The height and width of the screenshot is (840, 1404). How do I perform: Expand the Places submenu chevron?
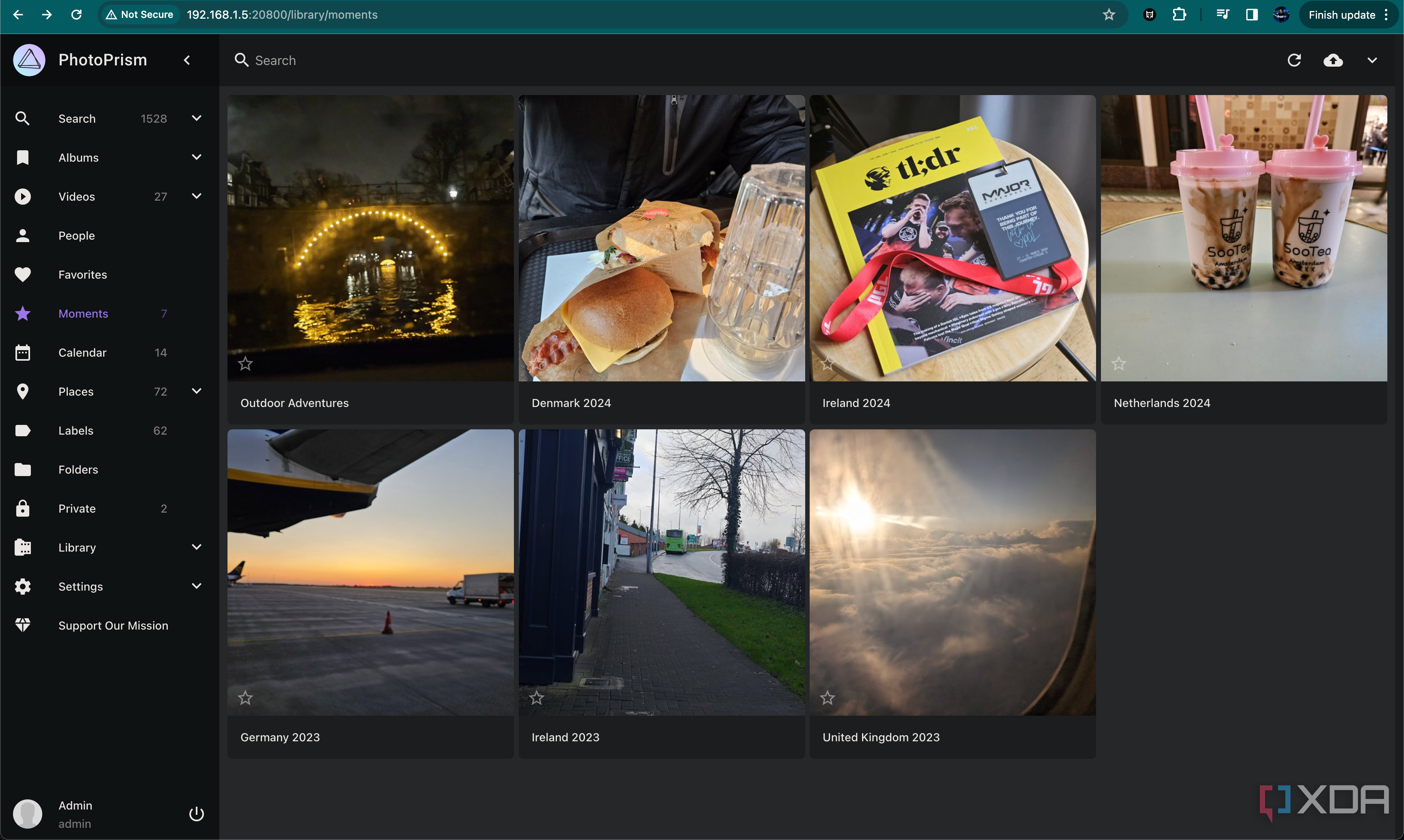197,391
